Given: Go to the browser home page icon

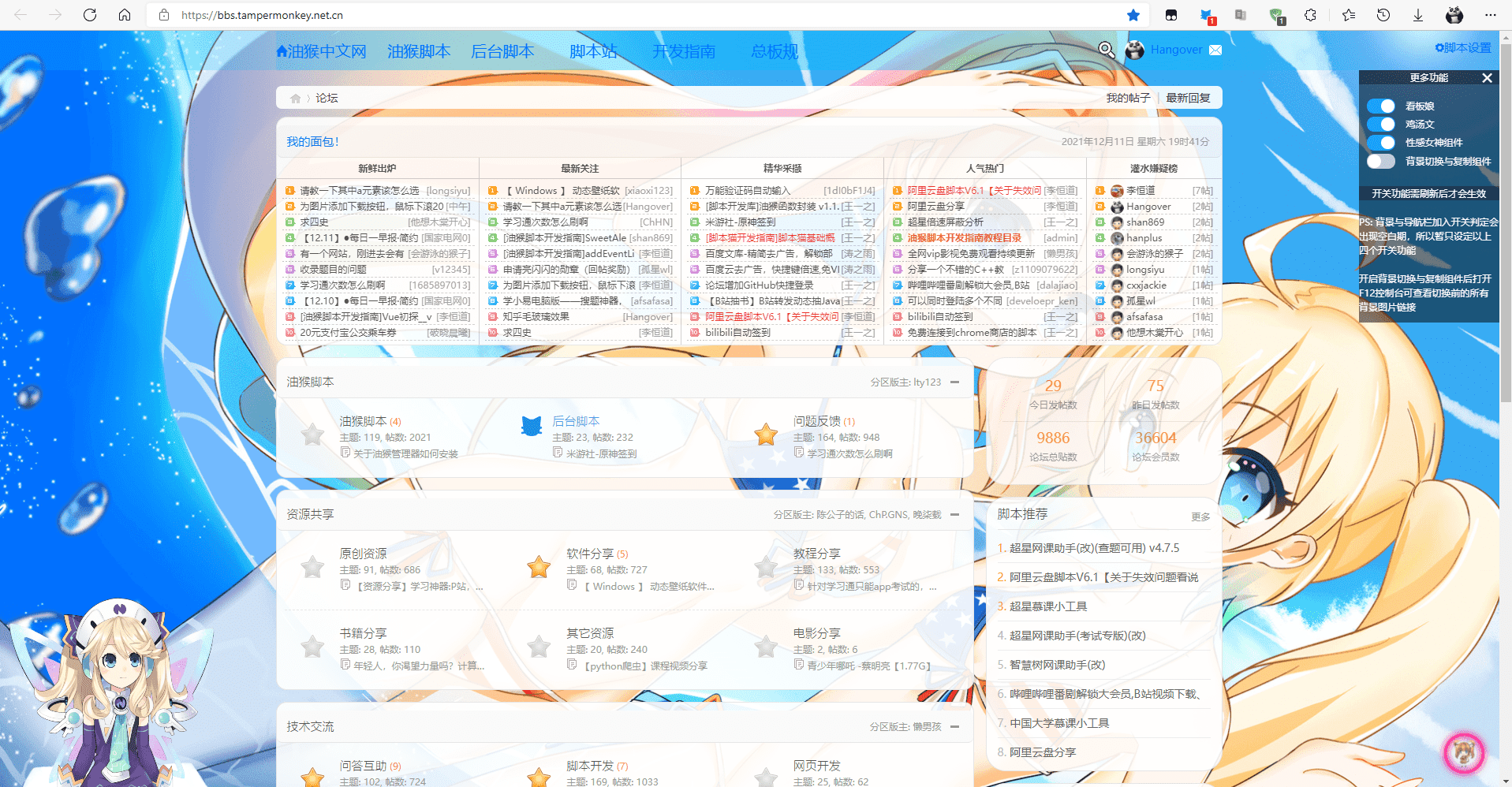Looking at the screenshot, I should 125,15.
